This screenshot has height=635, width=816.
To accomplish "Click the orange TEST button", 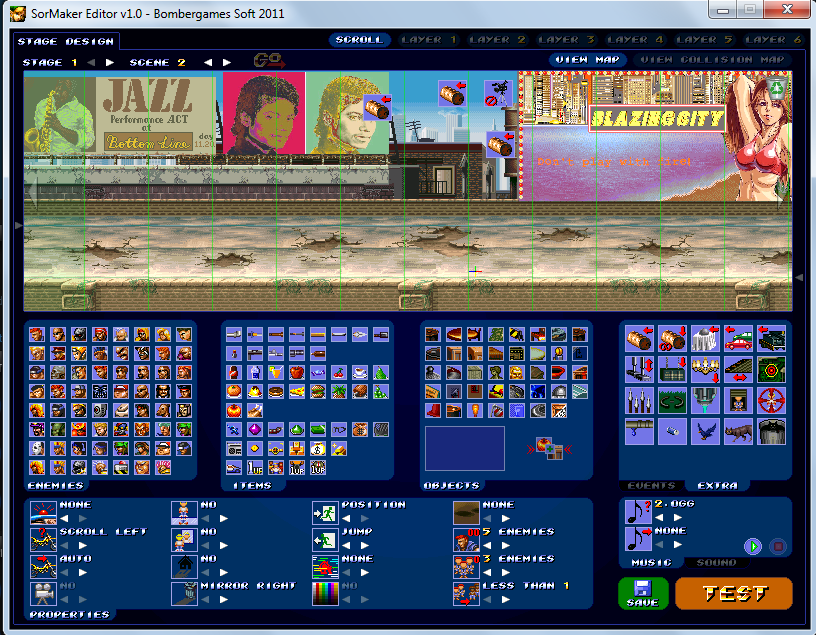I will point(734,593).
